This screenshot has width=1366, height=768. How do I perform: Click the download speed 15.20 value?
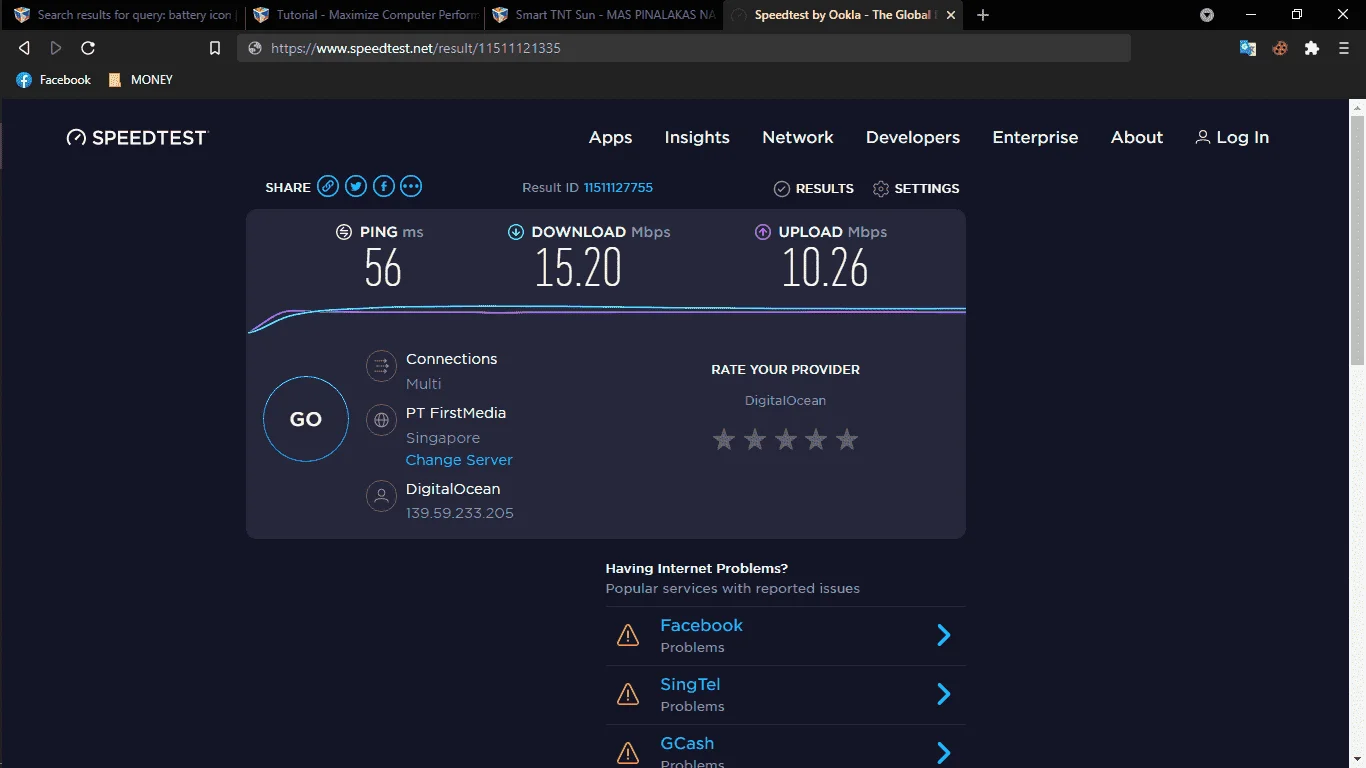(x=578, y=268)
